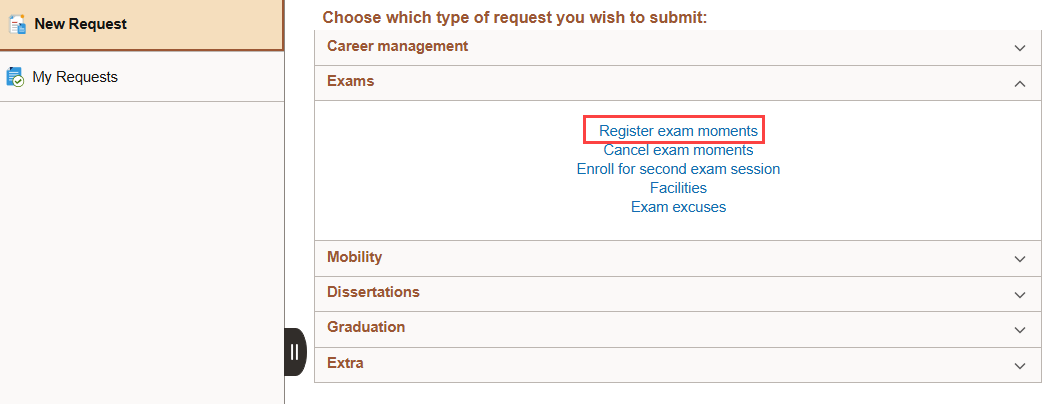Open the Extra section chevron
1052x404 pixels.
click(1019, 365)
